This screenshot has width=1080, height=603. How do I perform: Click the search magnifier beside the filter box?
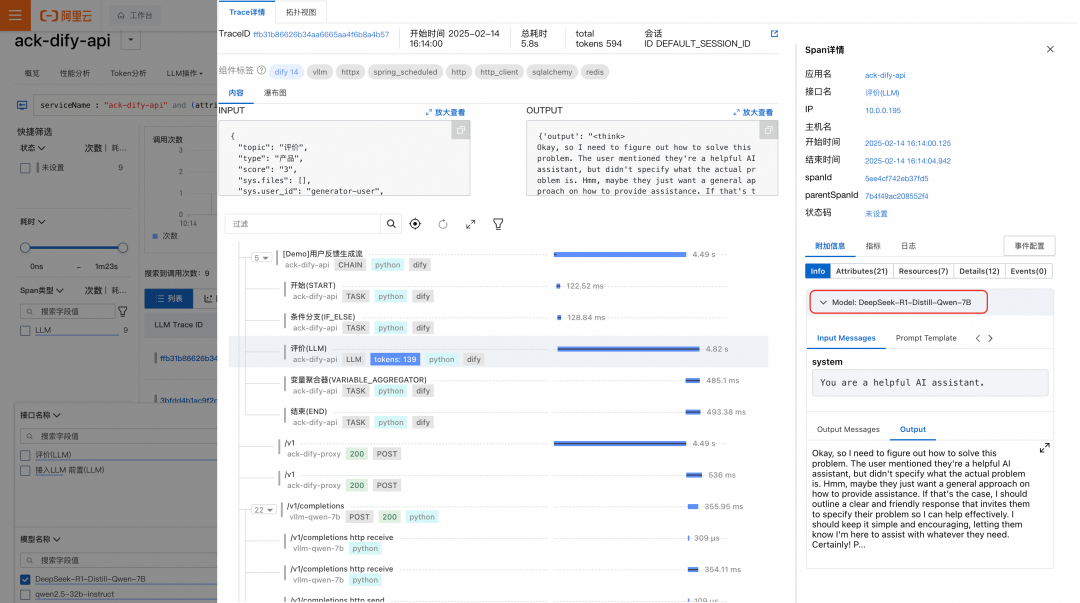(392, 224)
